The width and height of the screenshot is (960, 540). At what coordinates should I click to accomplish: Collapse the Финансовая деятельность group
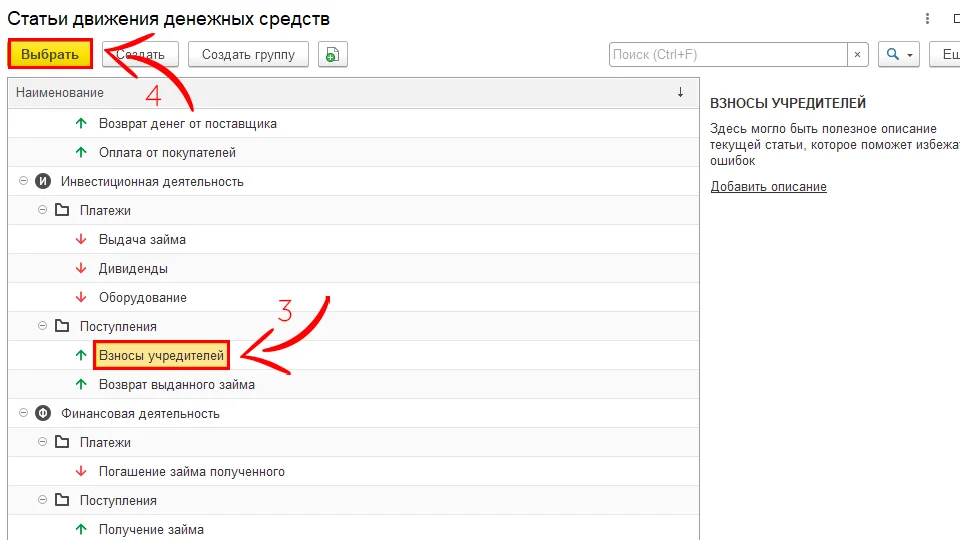23,414
